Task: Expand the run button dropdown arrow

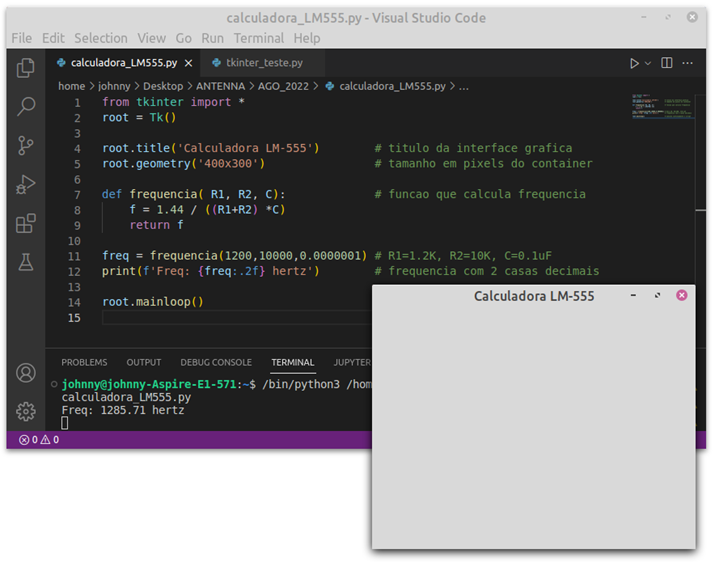Action: 648,63
